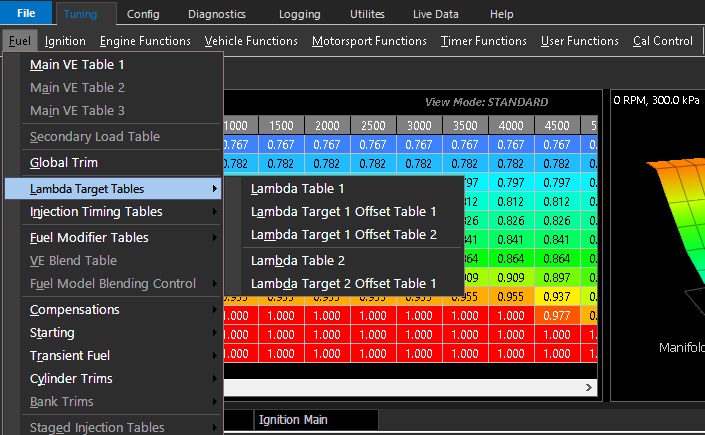The width and height of the screenshot is (705, 435).
Task: Open Lambda Table 2
Action: tap(344, 261)
